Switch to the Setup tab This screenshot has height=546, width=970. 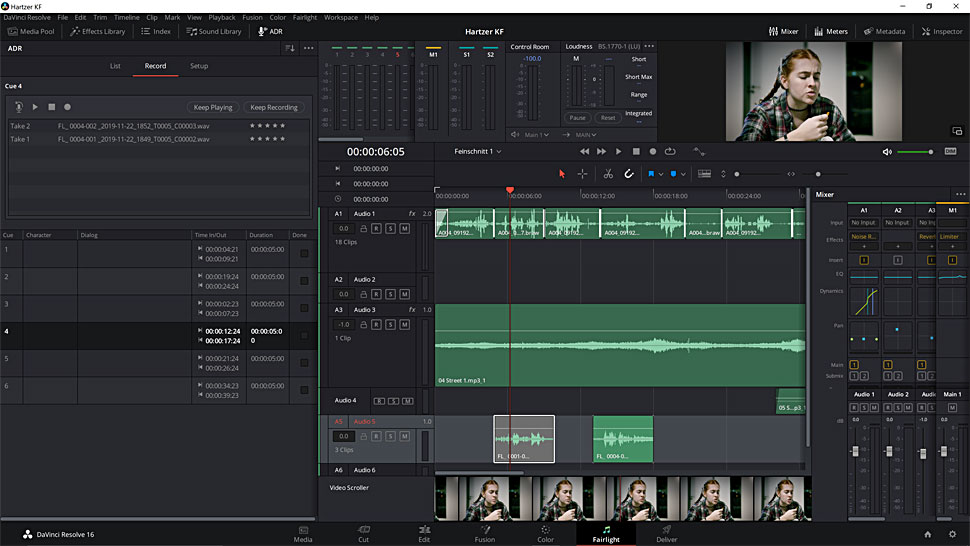tap(199, 66)
